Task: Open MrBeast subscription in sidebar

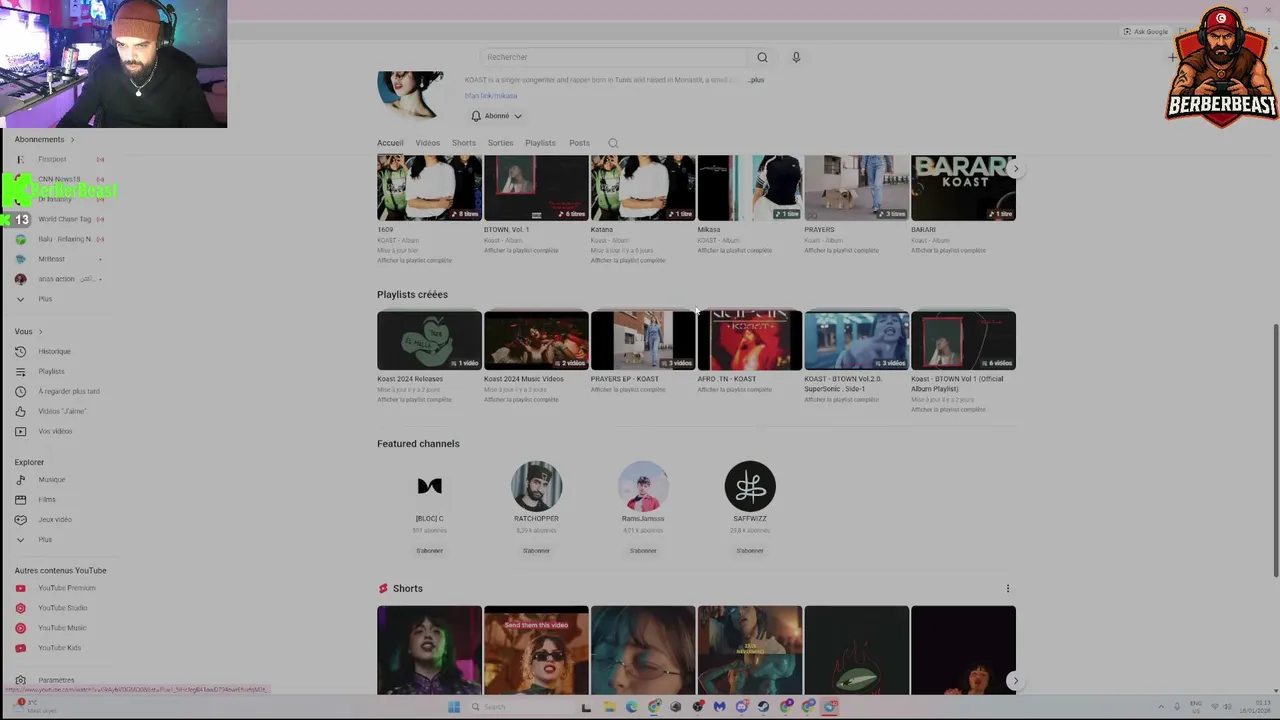Action: click(x=51, y=259)
